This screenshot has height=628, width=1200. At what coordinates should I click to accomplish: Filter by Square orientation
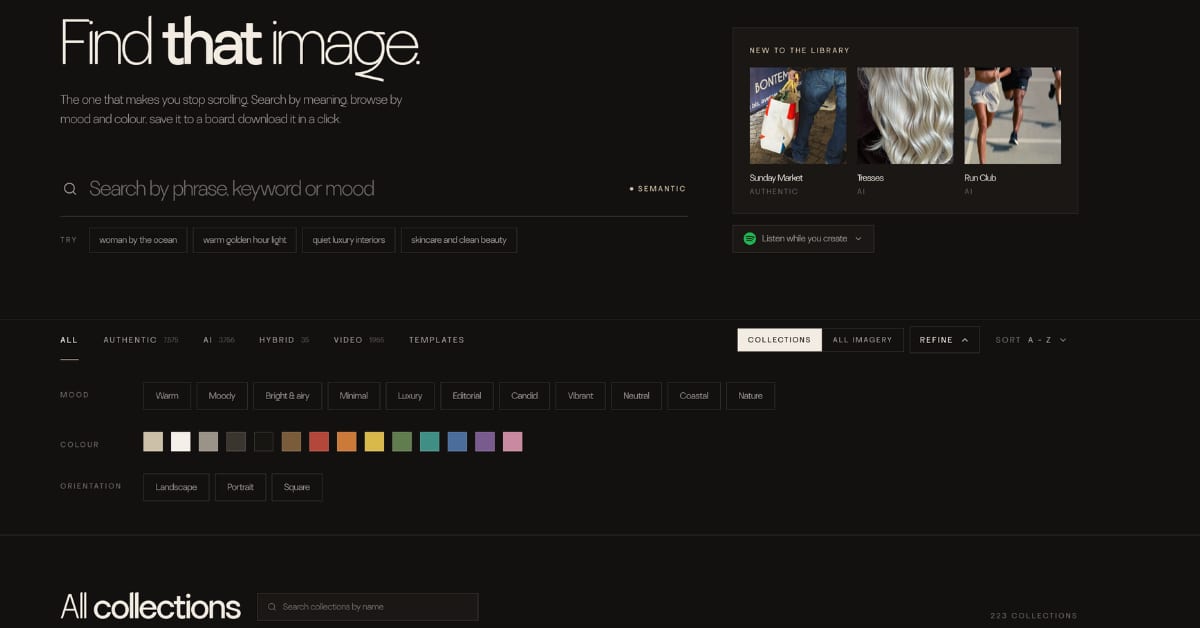point(297,487)
